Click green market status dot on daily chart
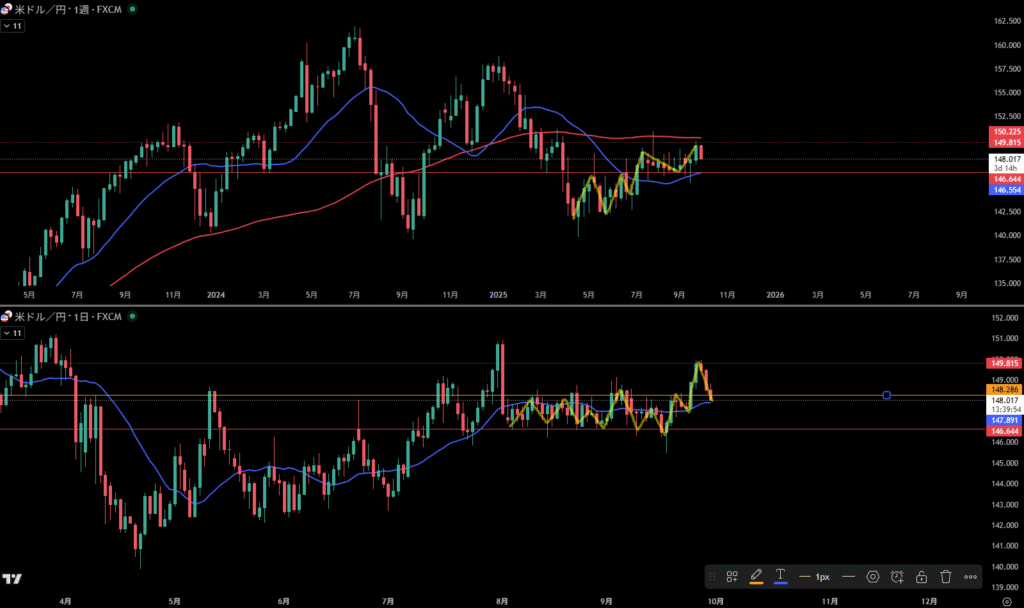1024x608 pixels. [134, 317]
